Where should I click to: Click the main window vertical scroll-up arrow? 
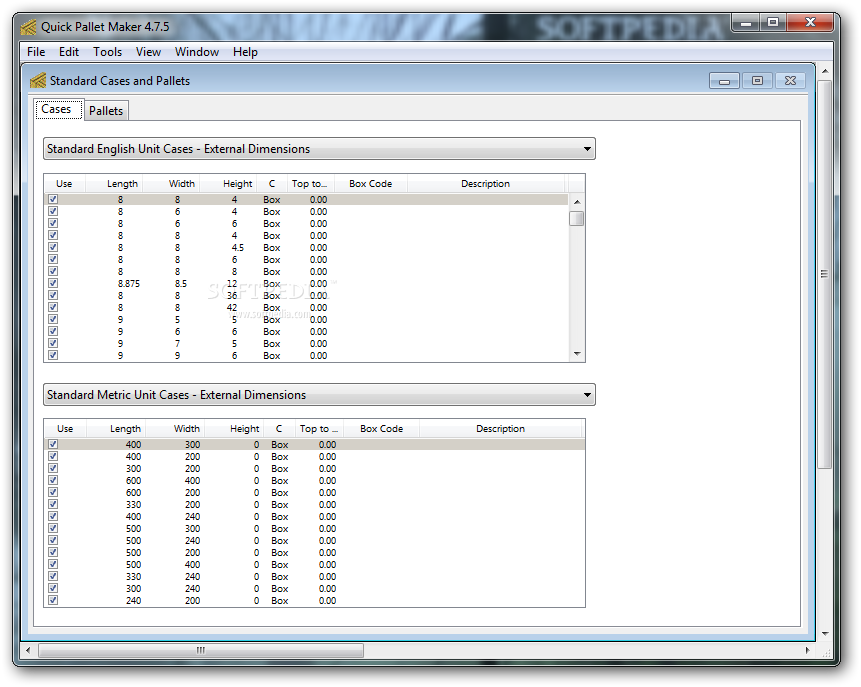point(825,71)
